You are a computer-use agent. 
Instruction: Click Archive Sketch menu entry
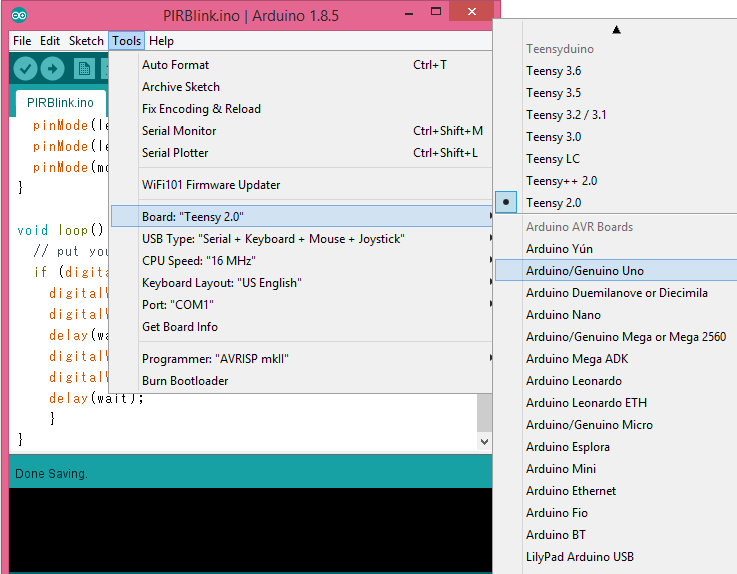click(301, 86)
